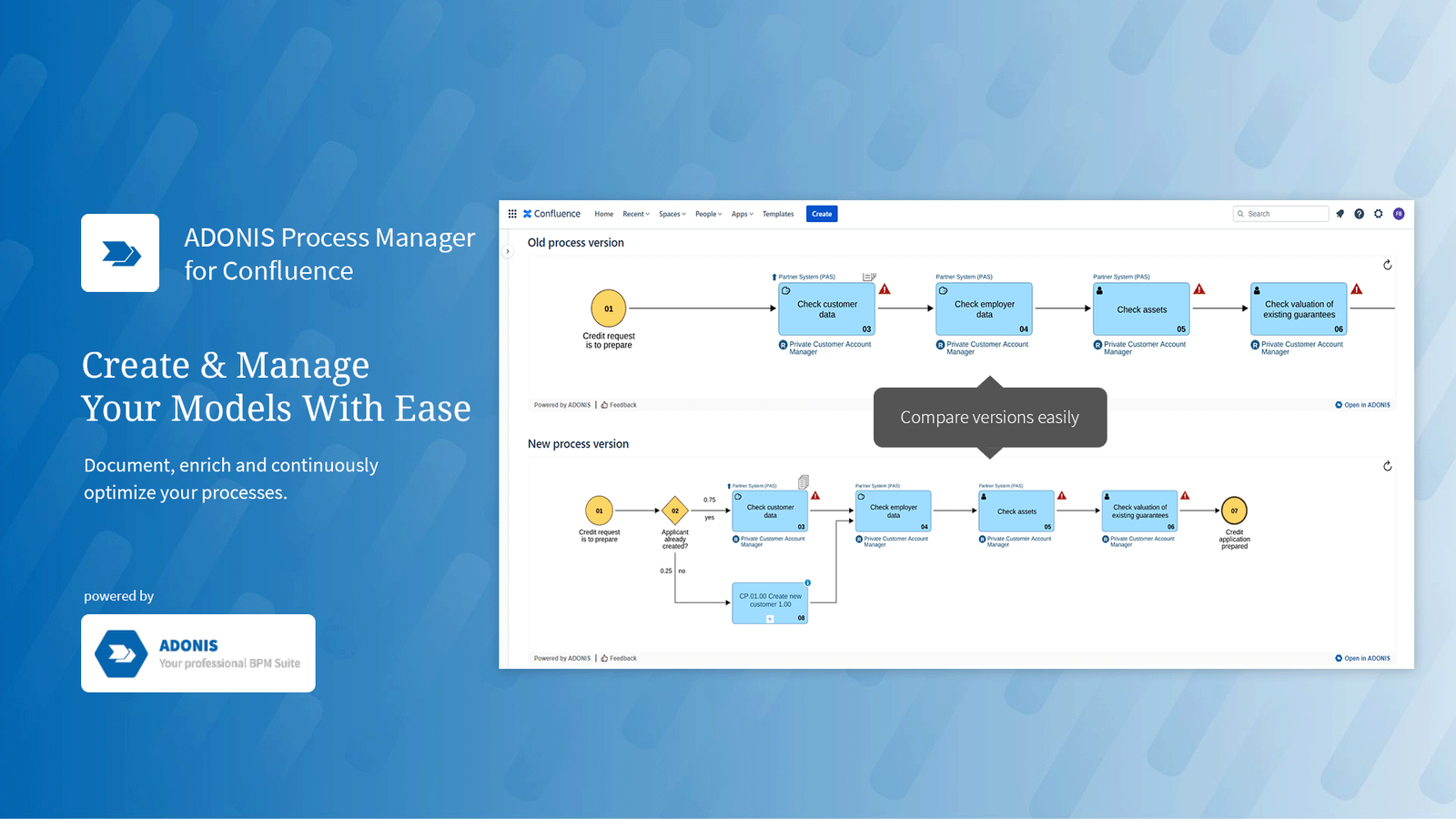
Task: Click info icon on Create new customer subprocess
Action: click(807, 582)
